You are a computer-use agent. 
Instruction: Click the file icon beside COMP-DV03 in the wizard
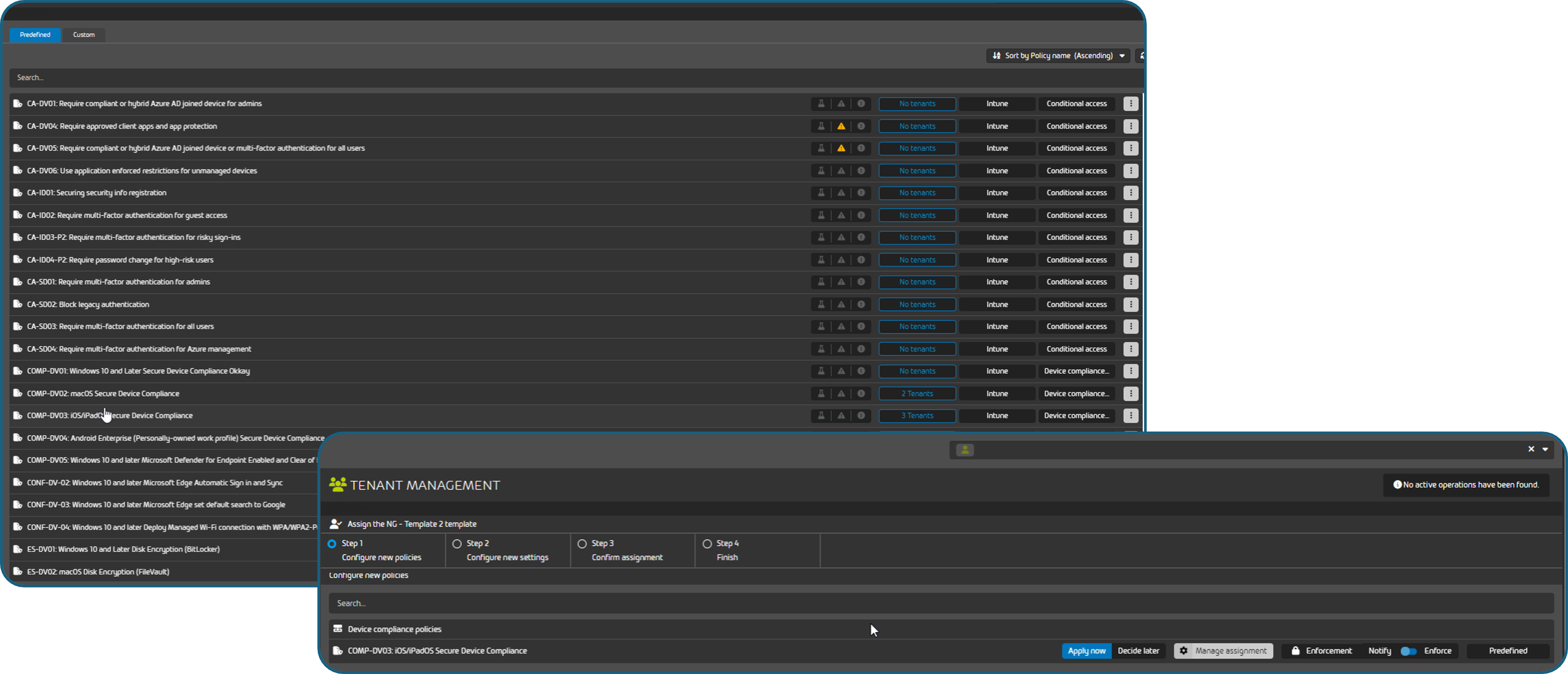click(x=337, y=651)
